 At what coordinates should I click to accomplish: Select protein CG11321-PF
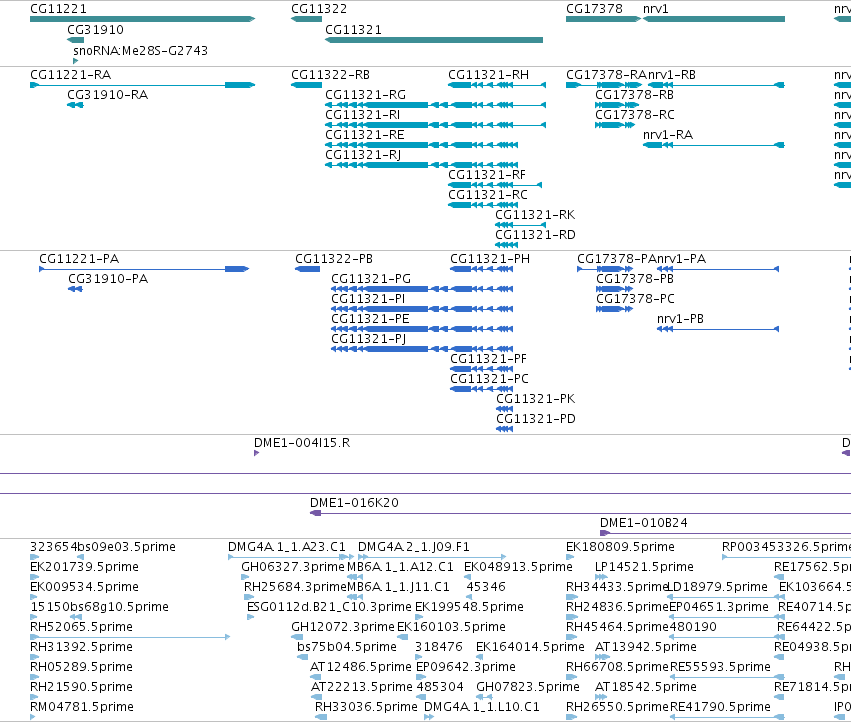pos(481,369)
